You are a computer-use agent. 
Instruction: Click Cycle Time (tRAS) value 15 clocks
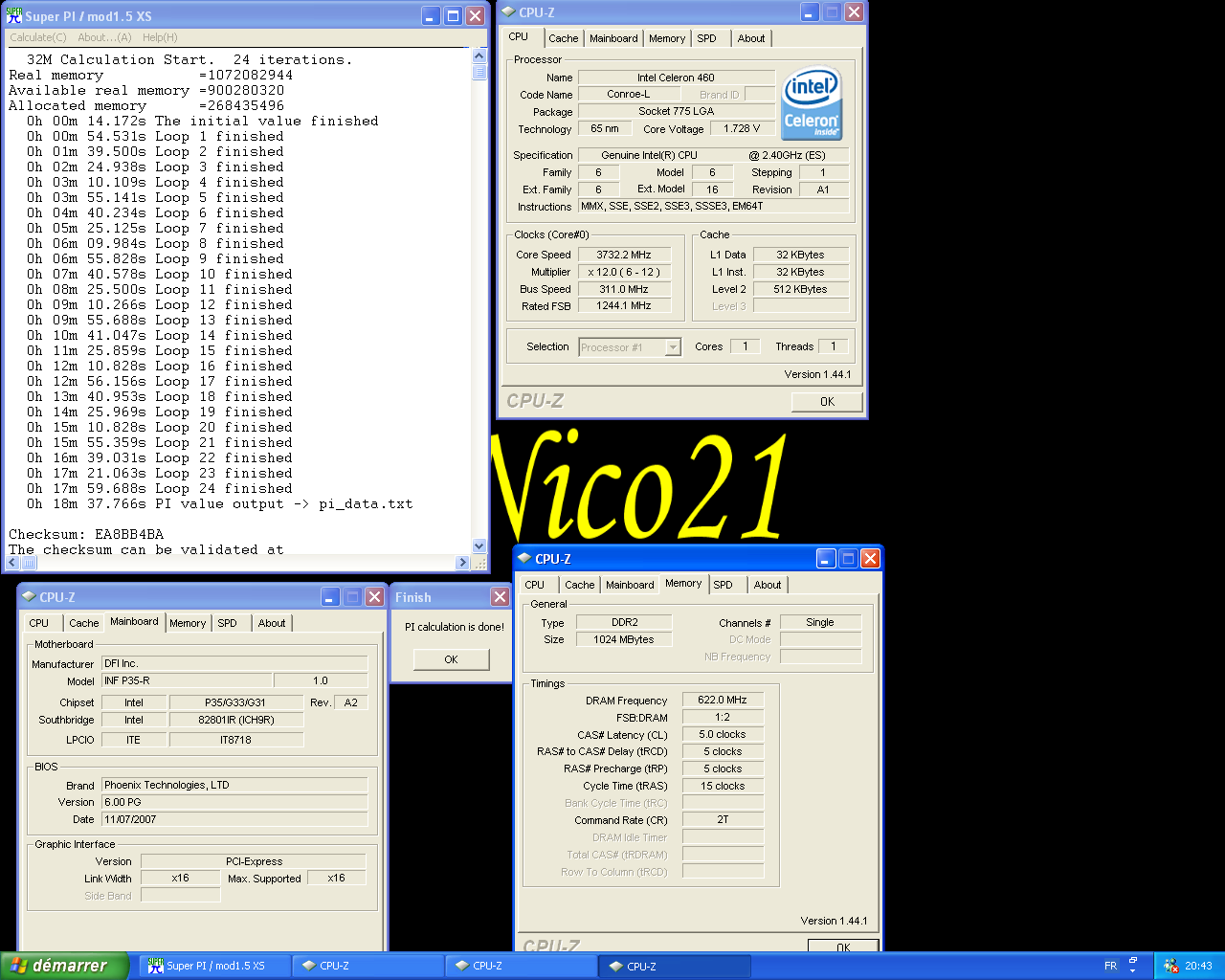[x=723, y=786]
